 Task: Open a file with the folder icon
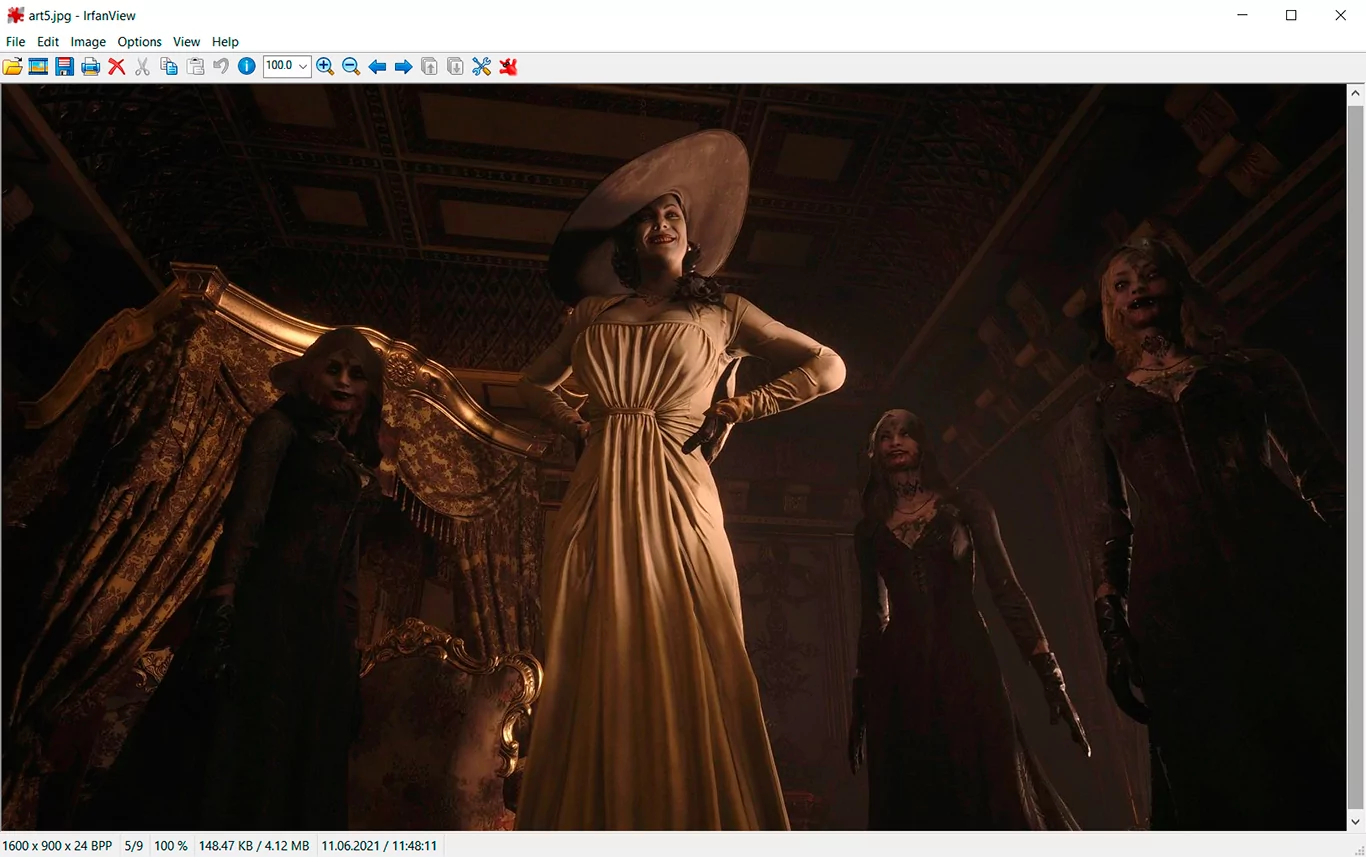tap(12, 67)
